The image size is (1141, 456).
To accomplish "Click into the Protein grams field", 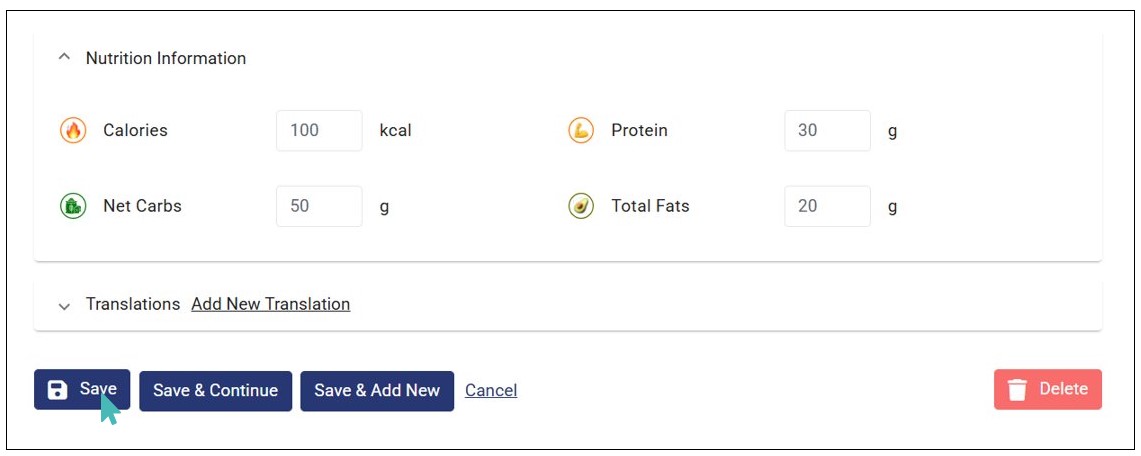I will coord(827,130).
